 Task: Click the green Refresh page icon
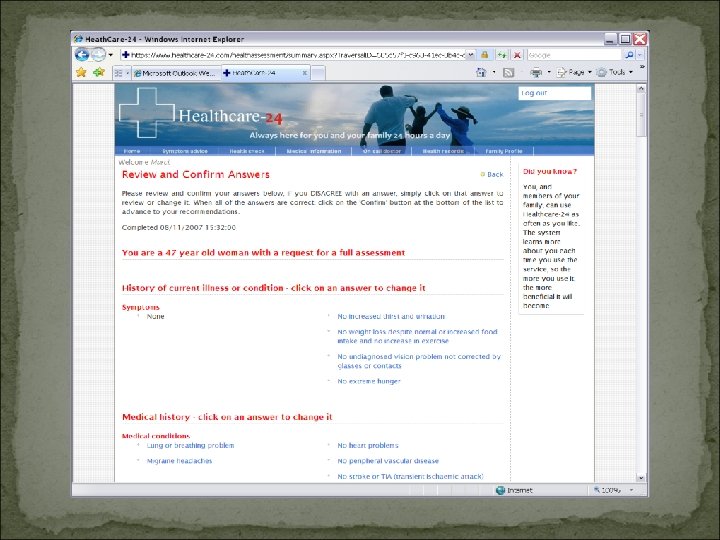point(502,55)
